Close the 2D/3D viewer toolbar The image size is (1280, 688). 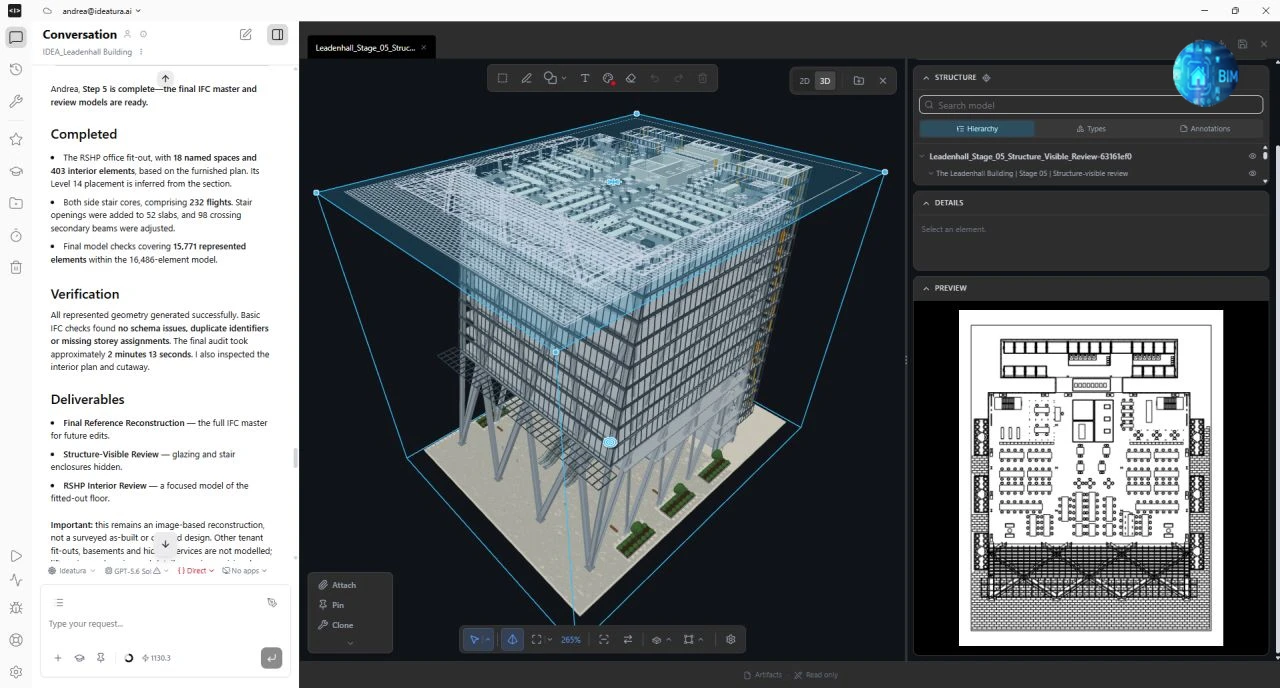tap(882, 81)
